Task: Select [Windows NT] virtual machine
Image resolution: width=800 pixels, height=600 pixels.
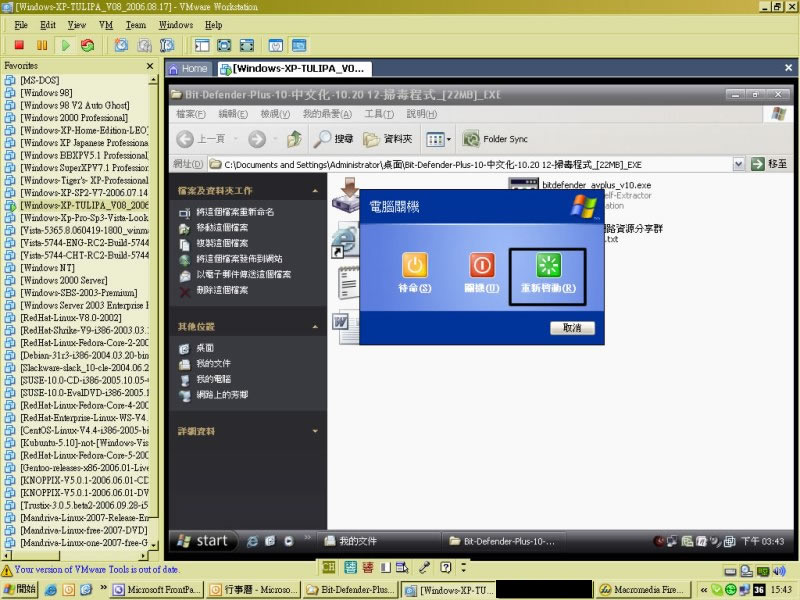Action: point(47,268)
